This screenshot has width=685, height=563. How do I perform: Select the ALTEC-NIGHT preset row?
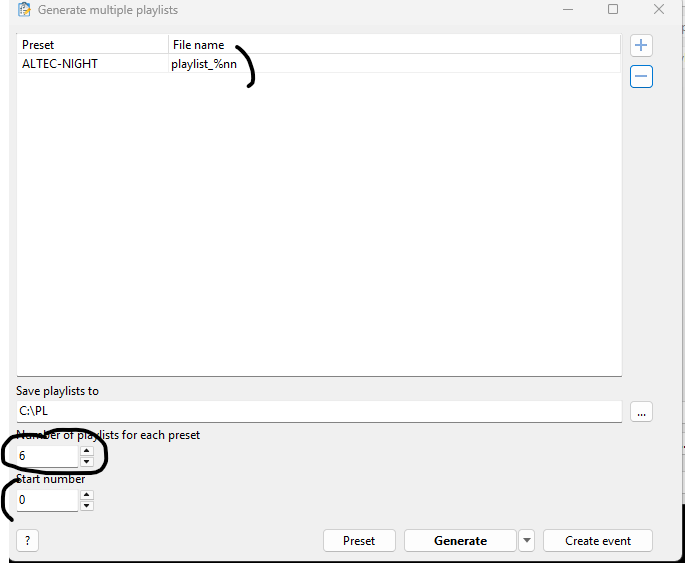(92, 64)
